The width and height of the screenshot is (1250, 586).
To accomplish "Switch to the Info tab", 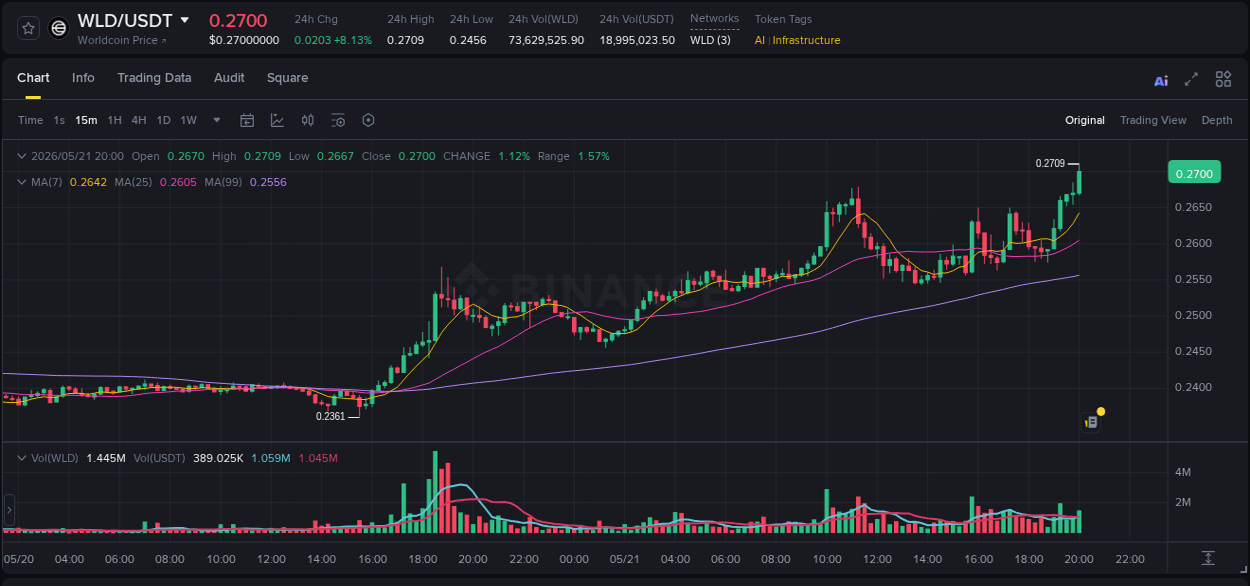I will tap(83, 78).
